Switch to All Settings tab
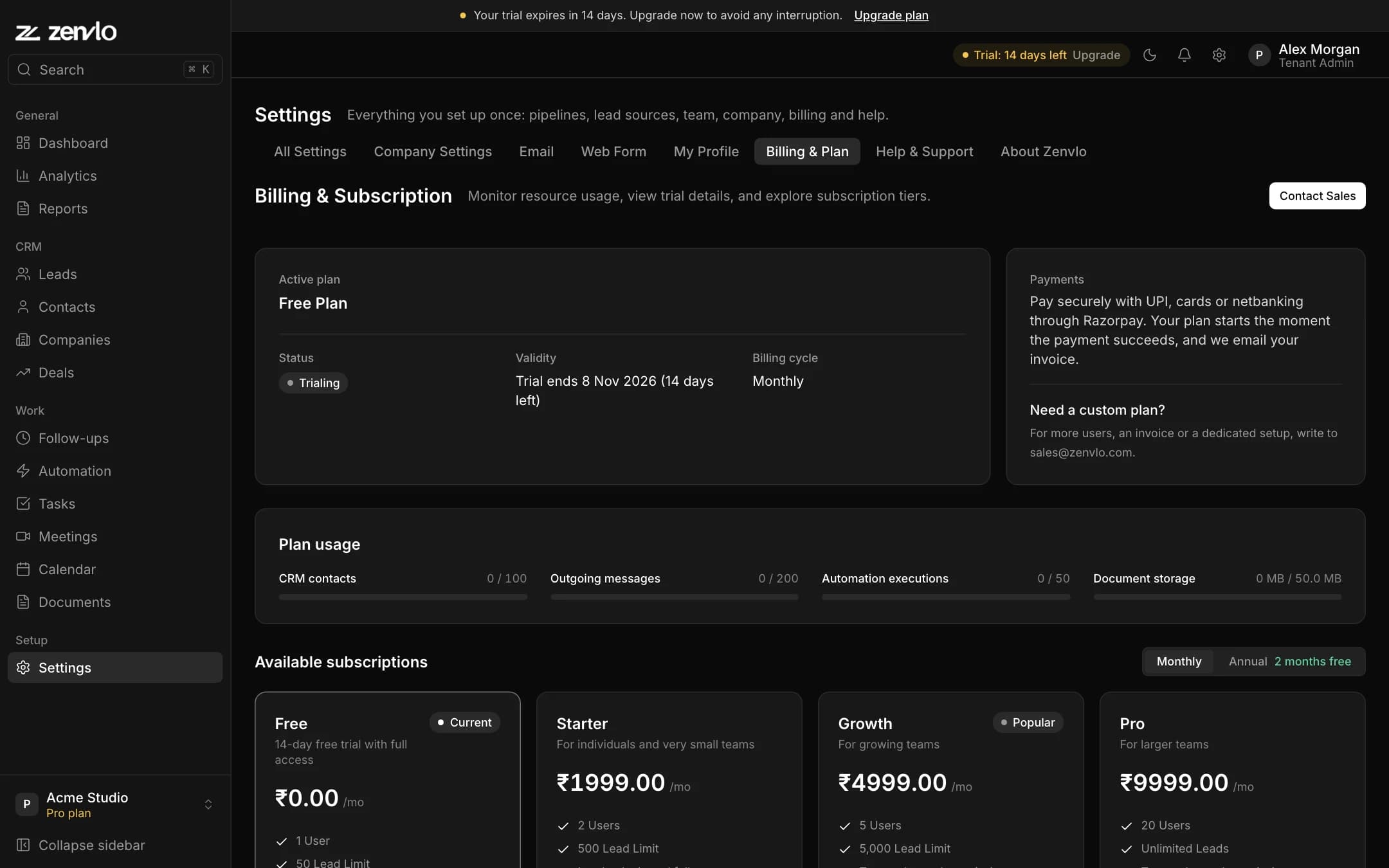 pyautogui.click(x=310, y=152)
